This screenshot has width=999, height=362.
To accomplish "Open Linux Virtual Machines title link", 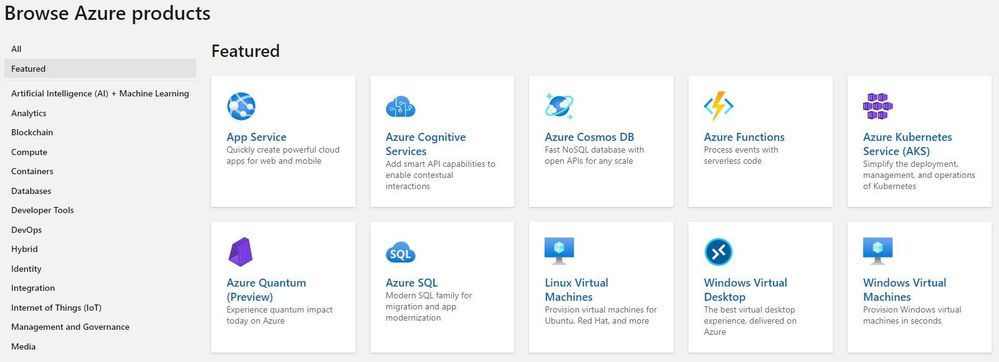I will click(577, 289).
